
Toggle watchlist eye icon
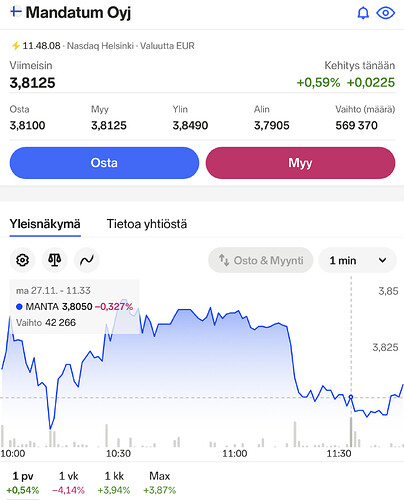pos(386,13)
